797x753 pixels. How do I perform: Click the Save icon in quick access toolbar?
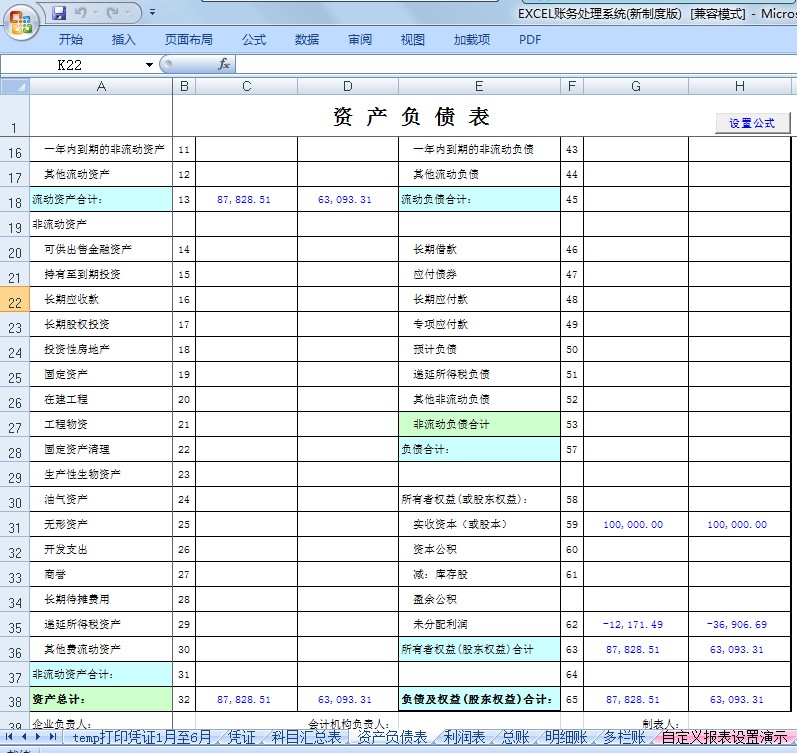59,13
